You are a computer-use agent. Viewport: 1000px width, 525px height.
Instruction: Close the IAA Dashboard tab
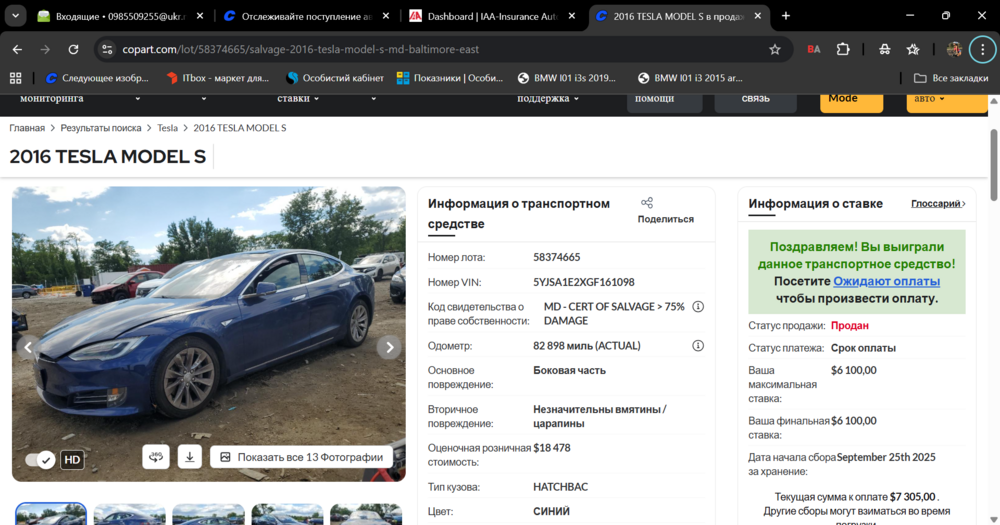click(x=571, y=16)
